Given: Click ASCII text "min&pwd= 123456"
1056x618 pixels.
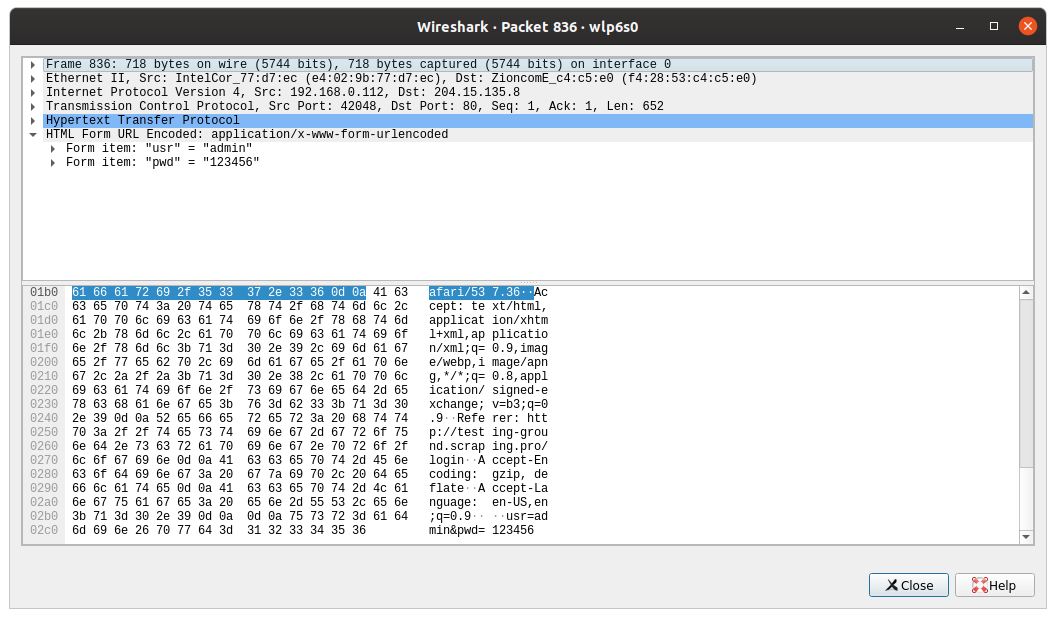Looking at the screenshot, I should 482,530.
